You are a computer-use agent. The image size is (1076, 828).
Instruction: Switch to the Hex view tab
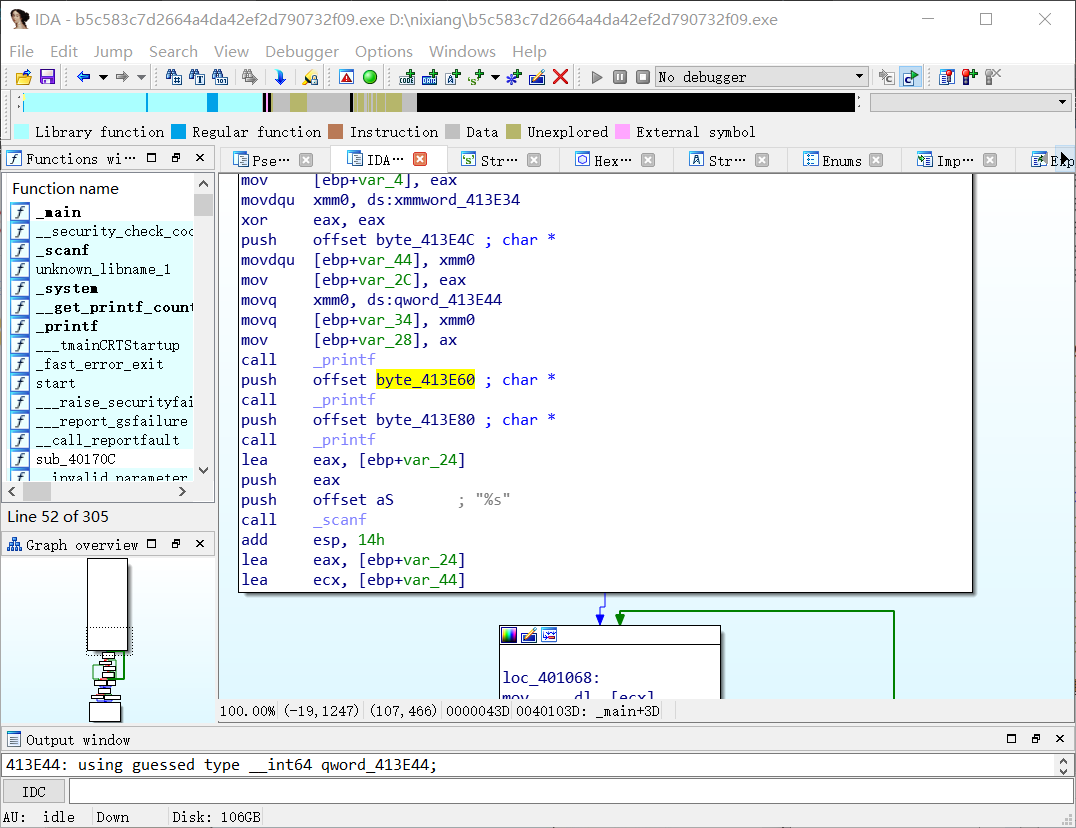pyautogui.click(x=605, y=160)
